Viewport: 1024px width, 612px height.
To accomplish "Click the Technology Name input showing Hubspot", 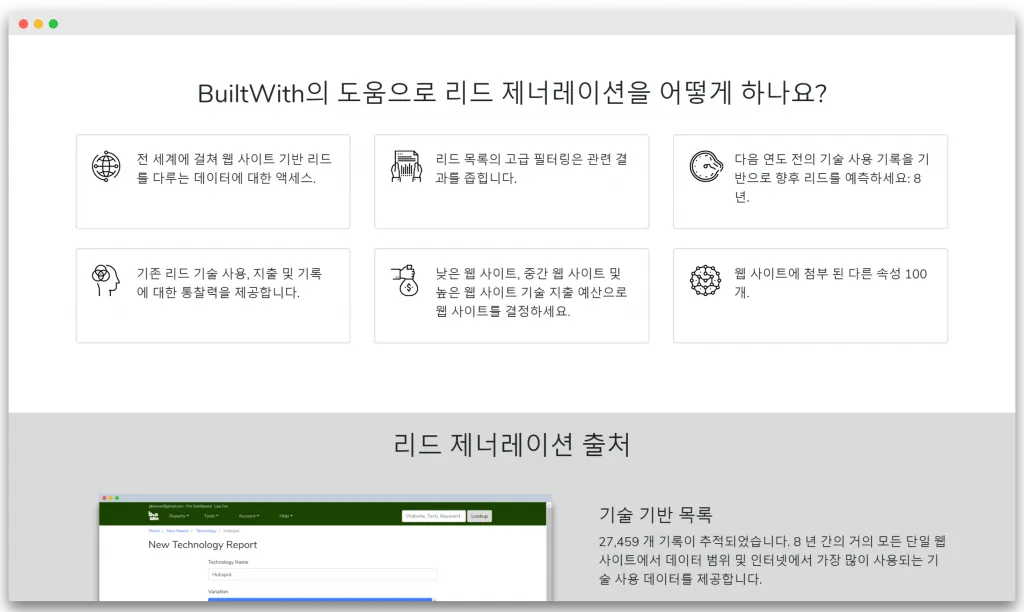I will (325, 575).
